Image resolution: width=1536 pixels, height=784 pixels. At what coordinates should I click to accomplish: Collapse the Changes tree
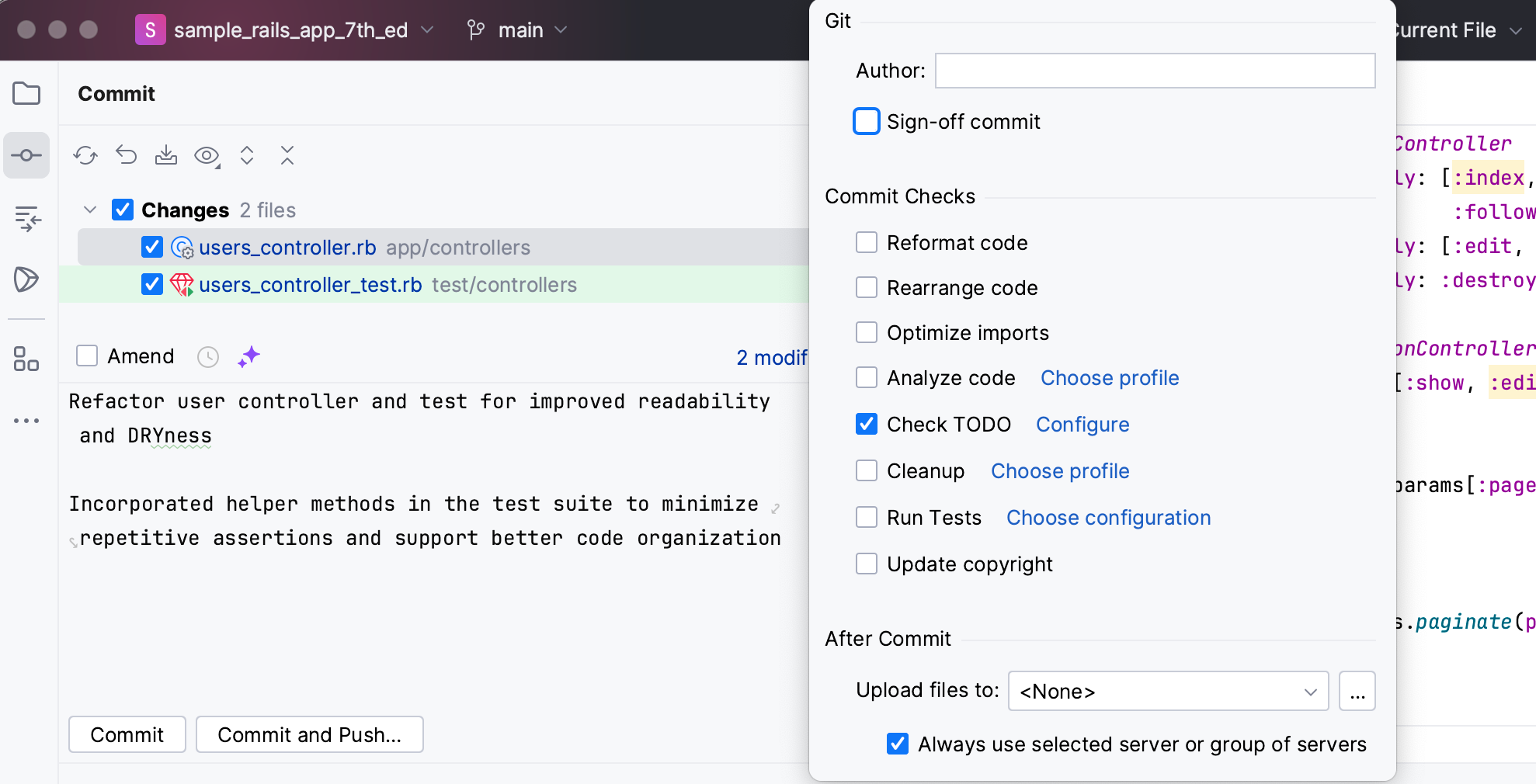89,210
